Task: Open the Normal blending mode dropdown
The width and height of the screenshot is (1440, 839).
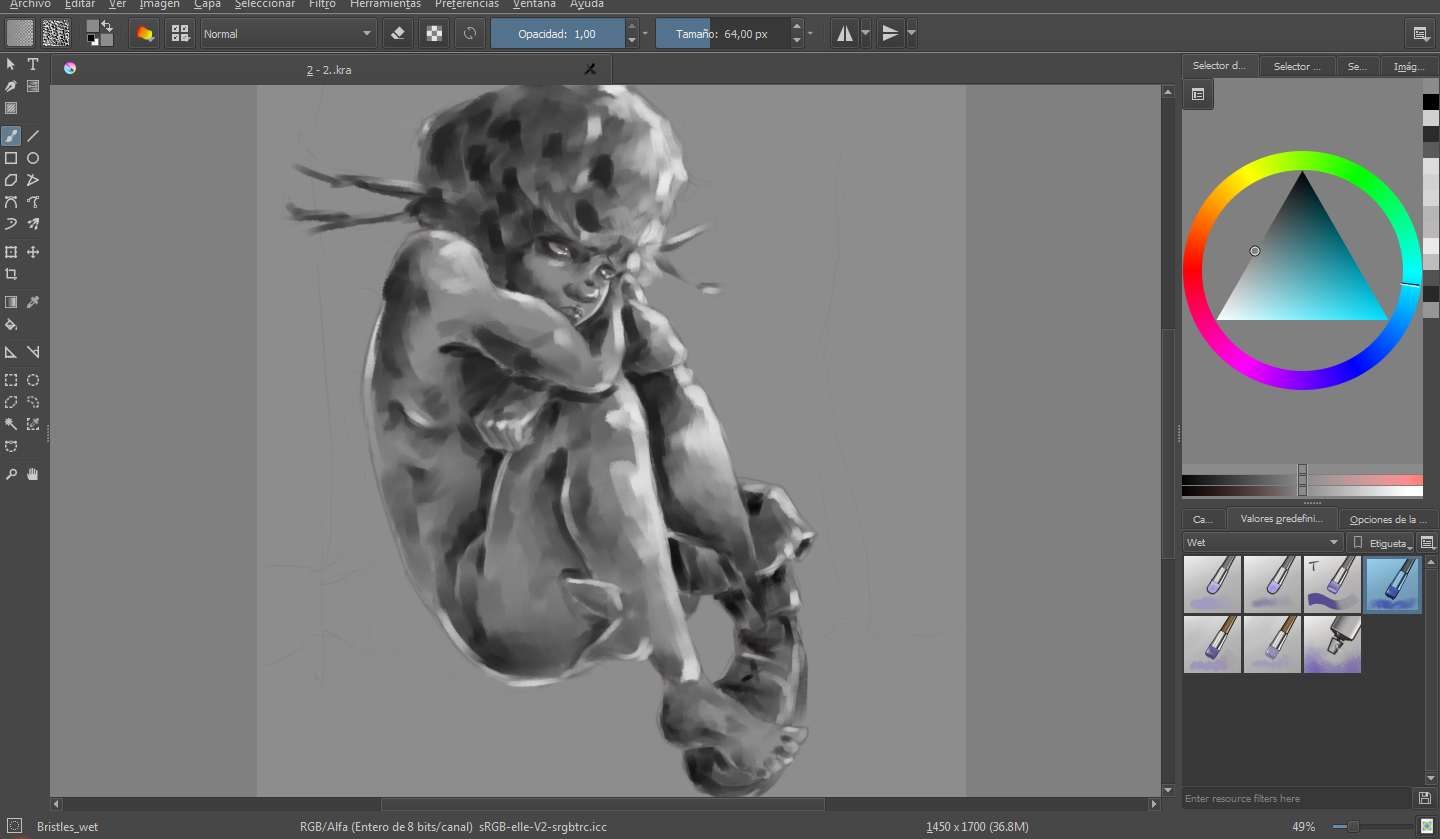Action: point(289,33)
